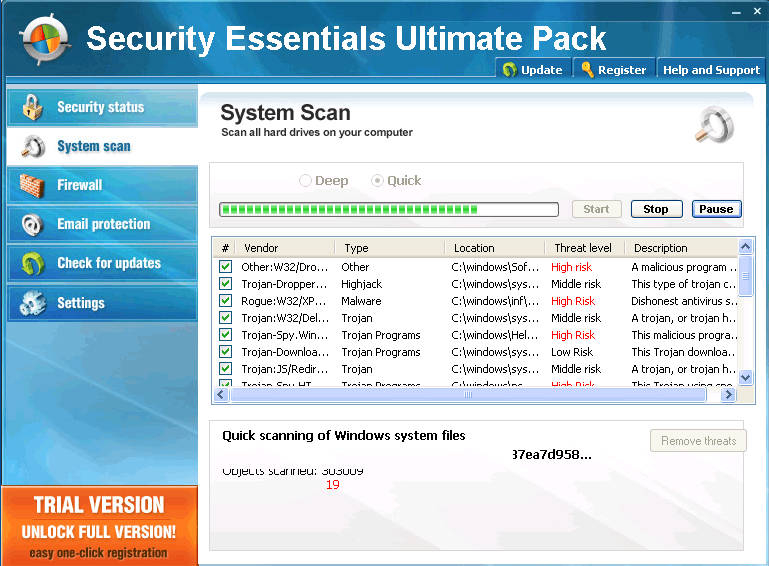Click the Check for updates arrow icon
This screenshot has width=769, height=566.
(x=33, y=264)
